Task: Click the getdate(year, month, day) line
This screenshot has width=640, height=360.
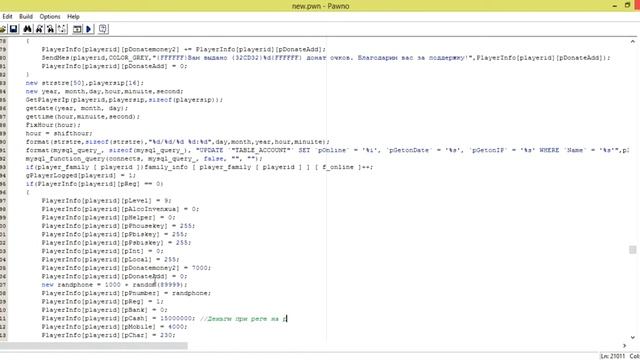Action: click(x=77, y=109)
